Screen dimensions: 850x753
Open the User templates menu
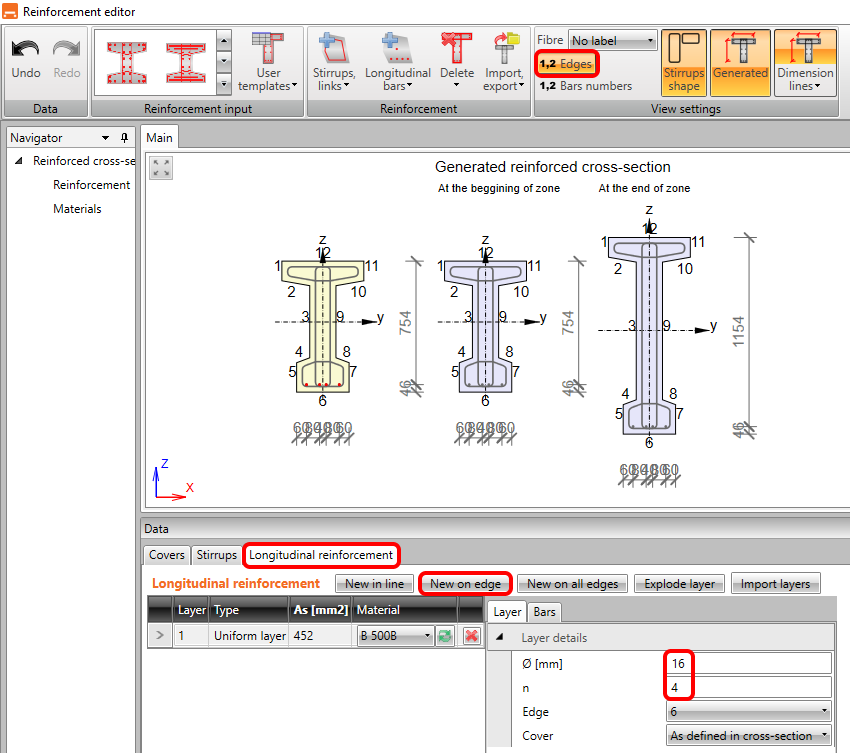(x=268, y=62)
